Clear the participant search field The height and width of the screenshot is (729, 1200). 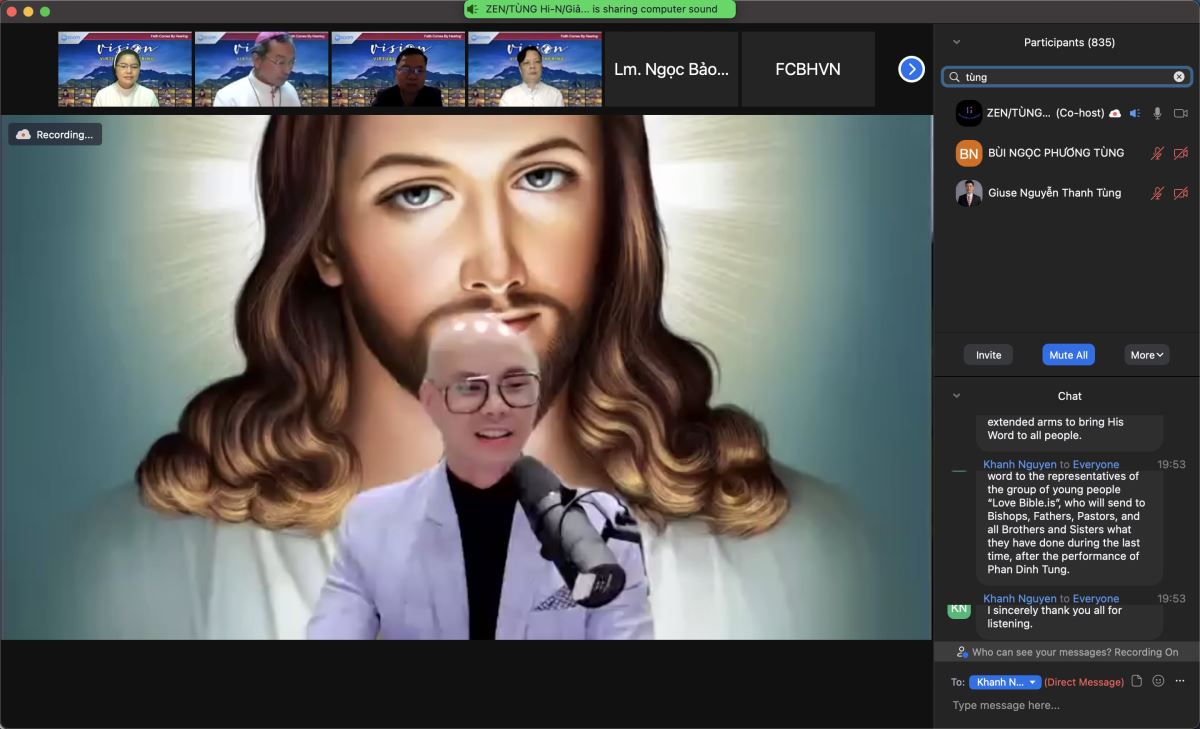[x=1179, y=77]
